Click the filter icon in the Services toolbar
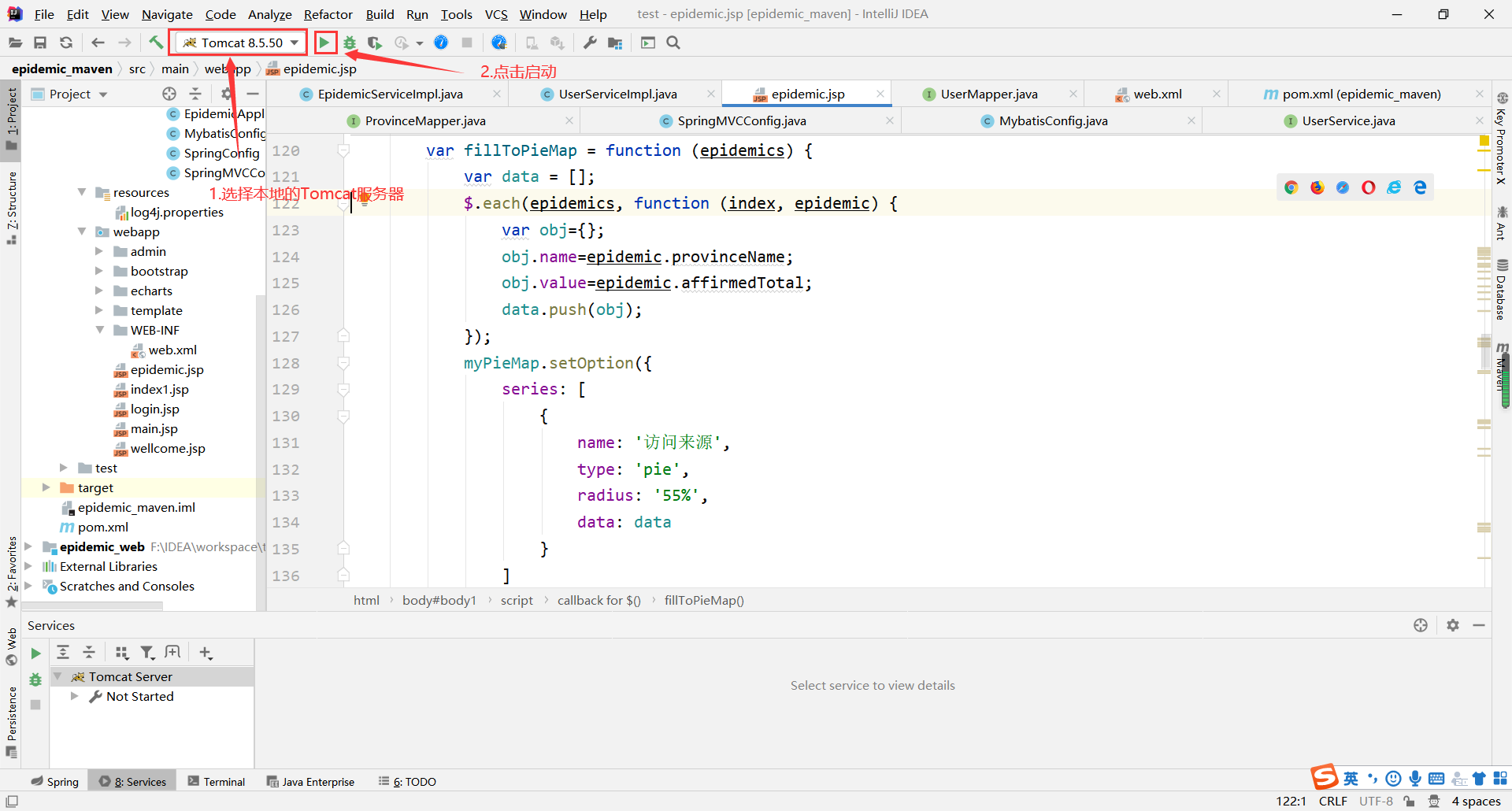Viewport: 1512px width, 811px height. point(147,652)
